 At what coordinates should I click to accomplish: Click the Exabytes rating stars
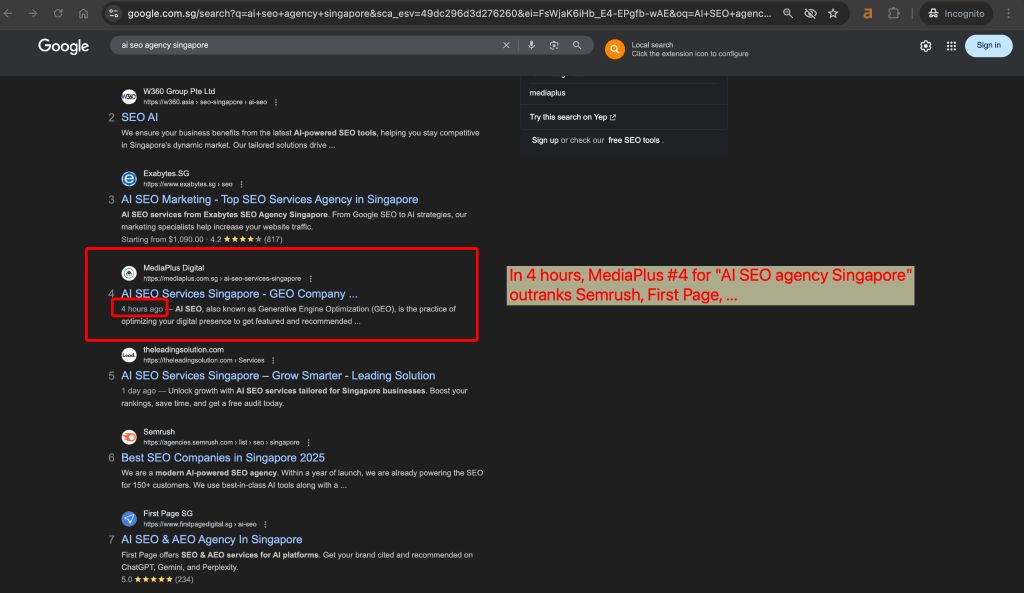[242, 239]
